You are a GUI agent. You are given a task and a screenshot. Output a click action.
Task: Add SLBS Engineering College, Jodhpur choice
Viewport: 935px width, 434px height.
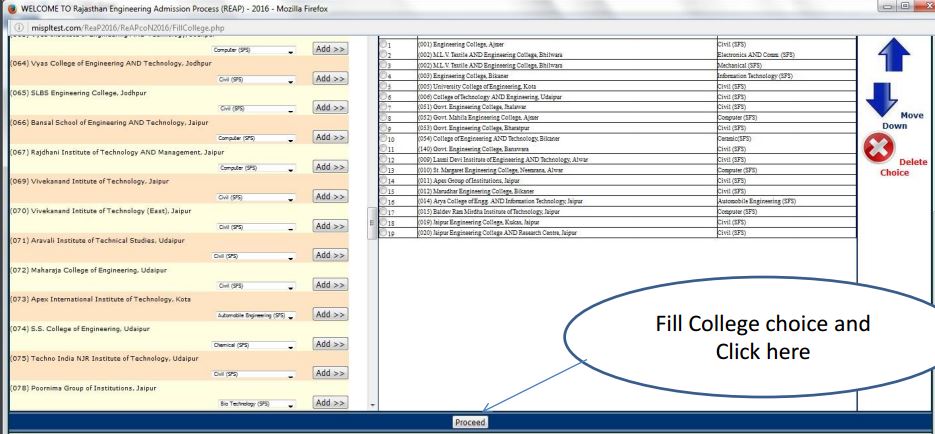(330, 107)
